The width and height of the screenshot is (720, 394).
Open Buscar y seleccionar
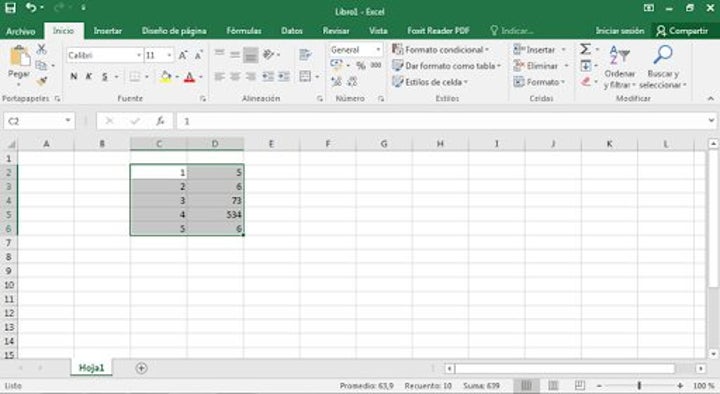(x=663, y=67)
